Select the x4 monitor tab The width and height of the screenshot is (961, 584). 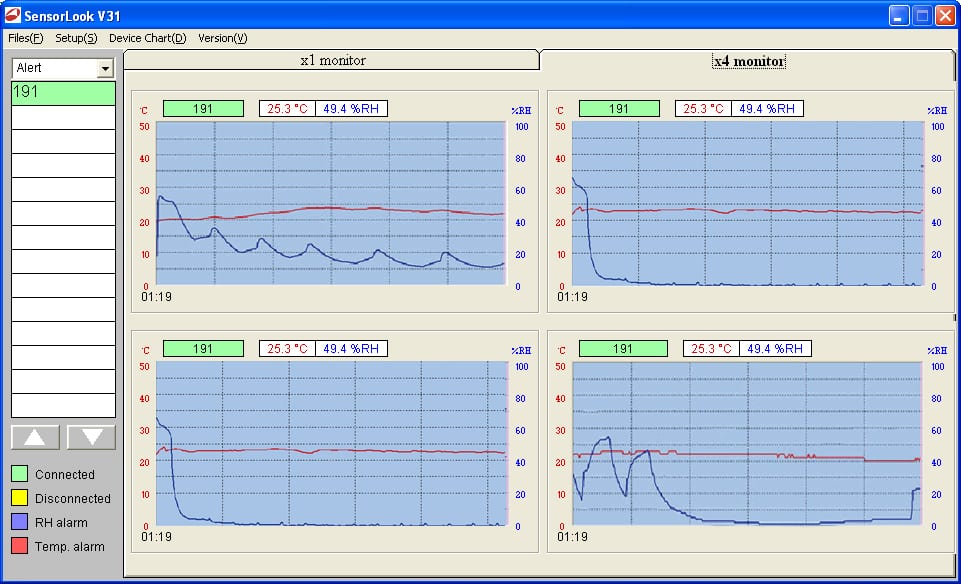tap(748, 61)
